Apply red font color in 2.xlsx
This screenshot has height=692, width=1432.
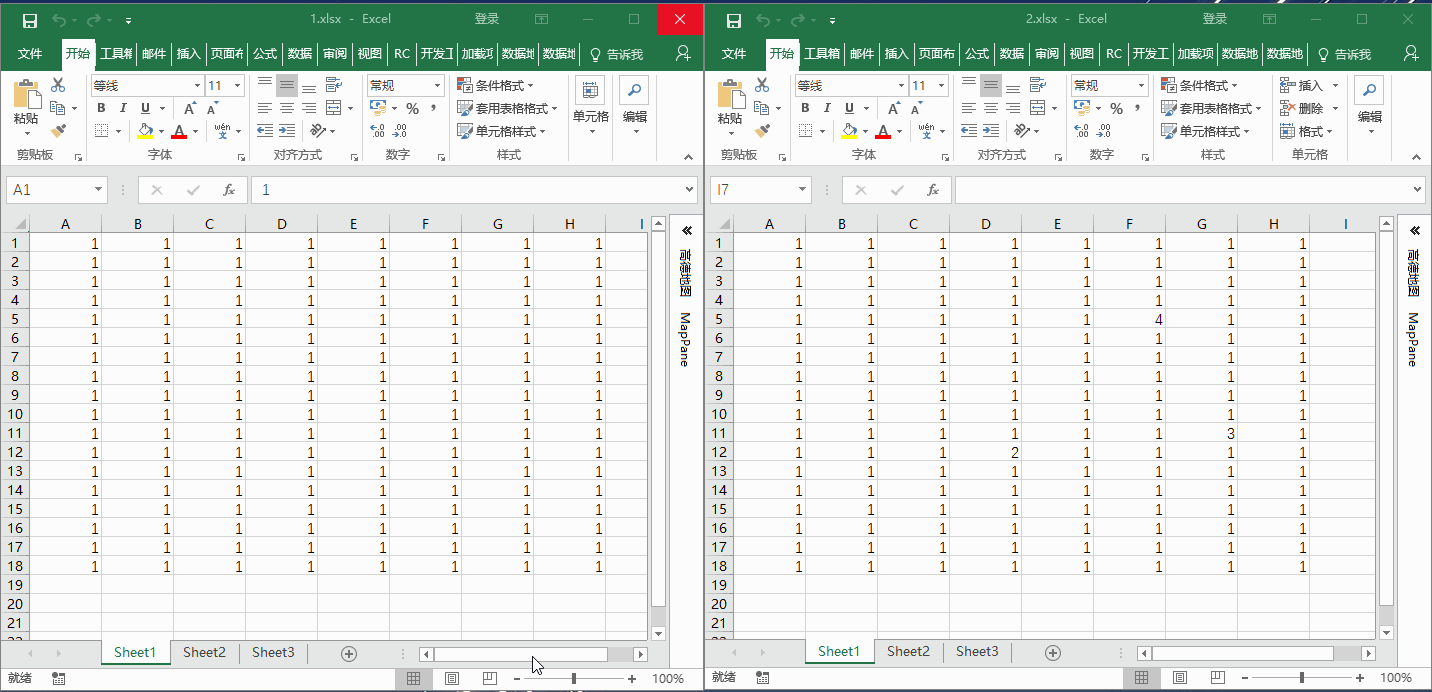click(883, 131)
